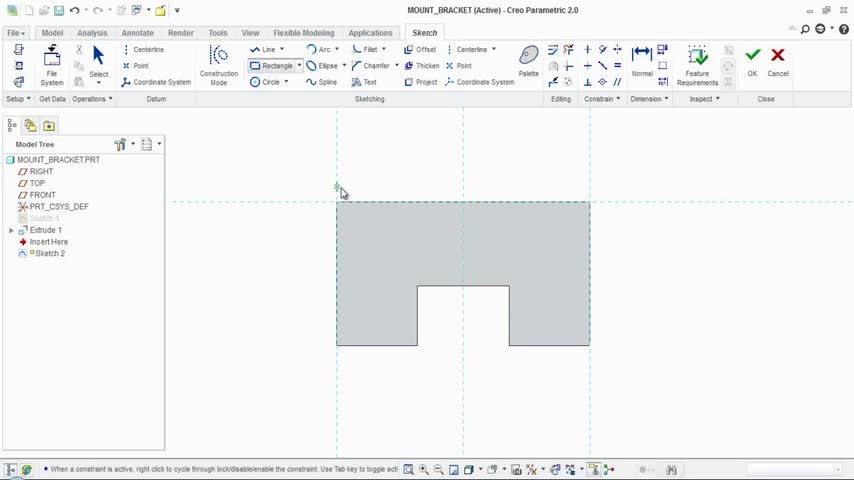The width and height of the screenshot is (854, 480).
Task: Click the Datum Coordinate System tool
Action: pyautogui.click(x=156, y=82)
